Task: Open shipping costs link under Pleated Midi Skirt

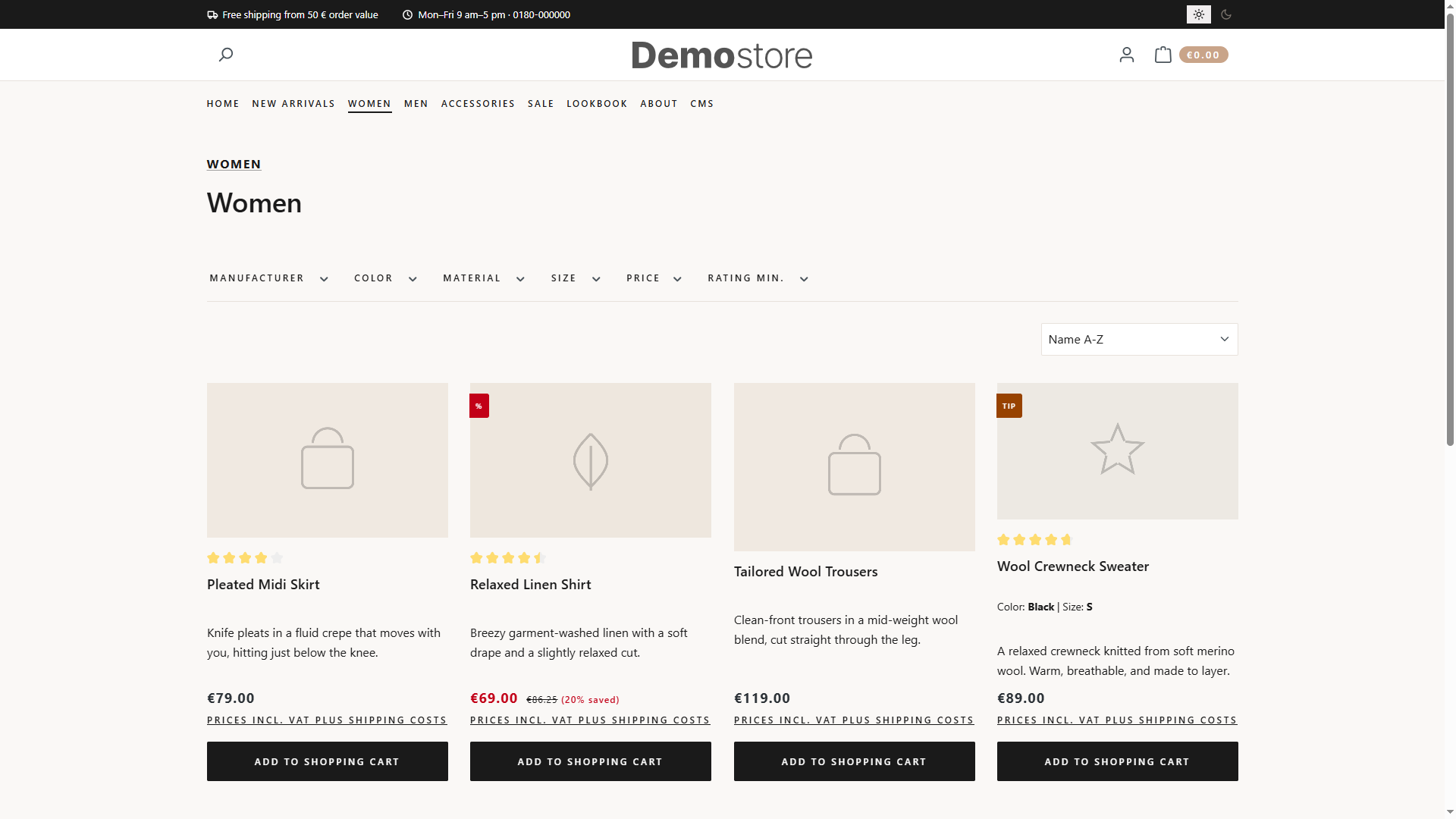Action: 327,720
